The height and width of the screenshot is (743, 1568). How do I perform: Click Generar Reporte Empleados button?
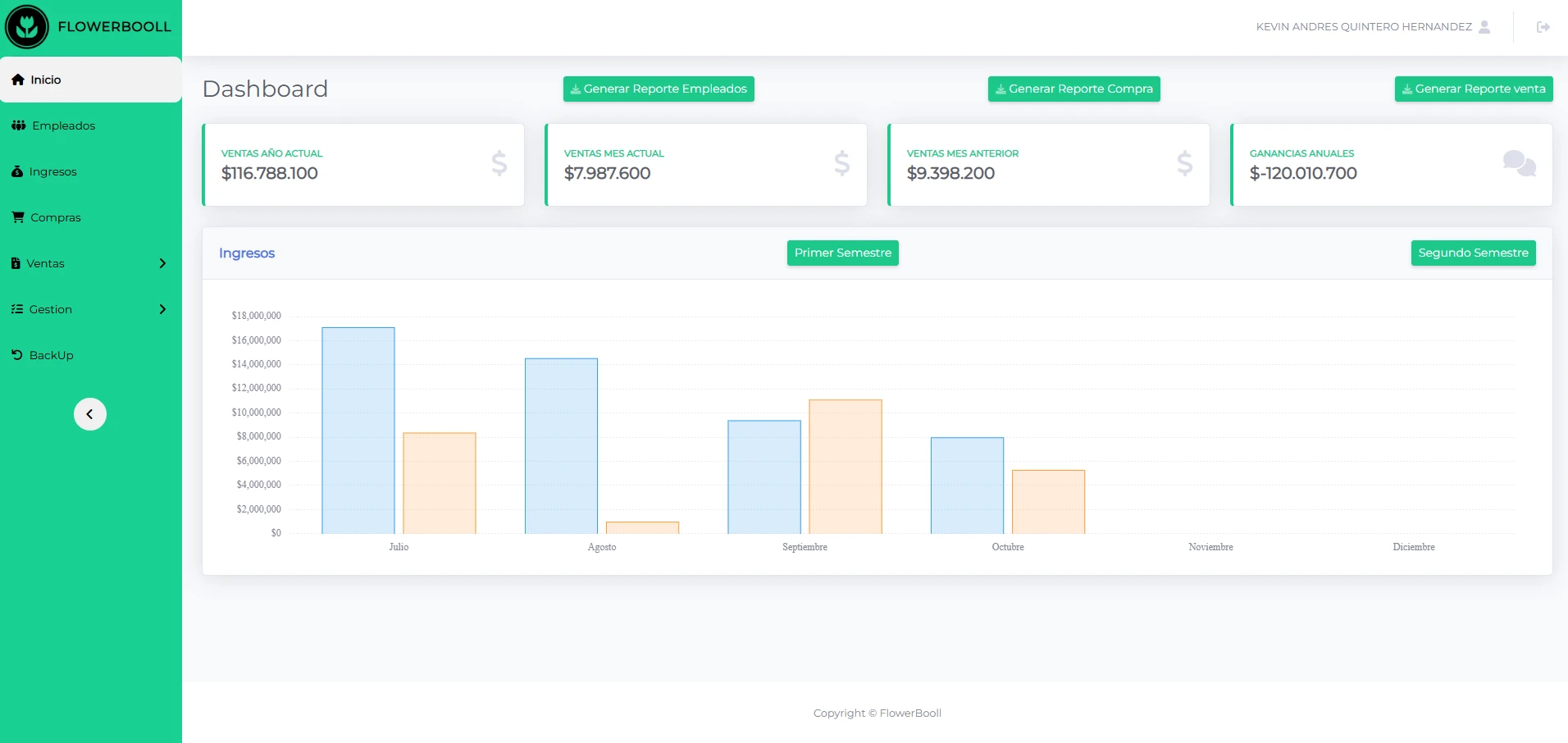pyautogui.click(x=659, y=89)
